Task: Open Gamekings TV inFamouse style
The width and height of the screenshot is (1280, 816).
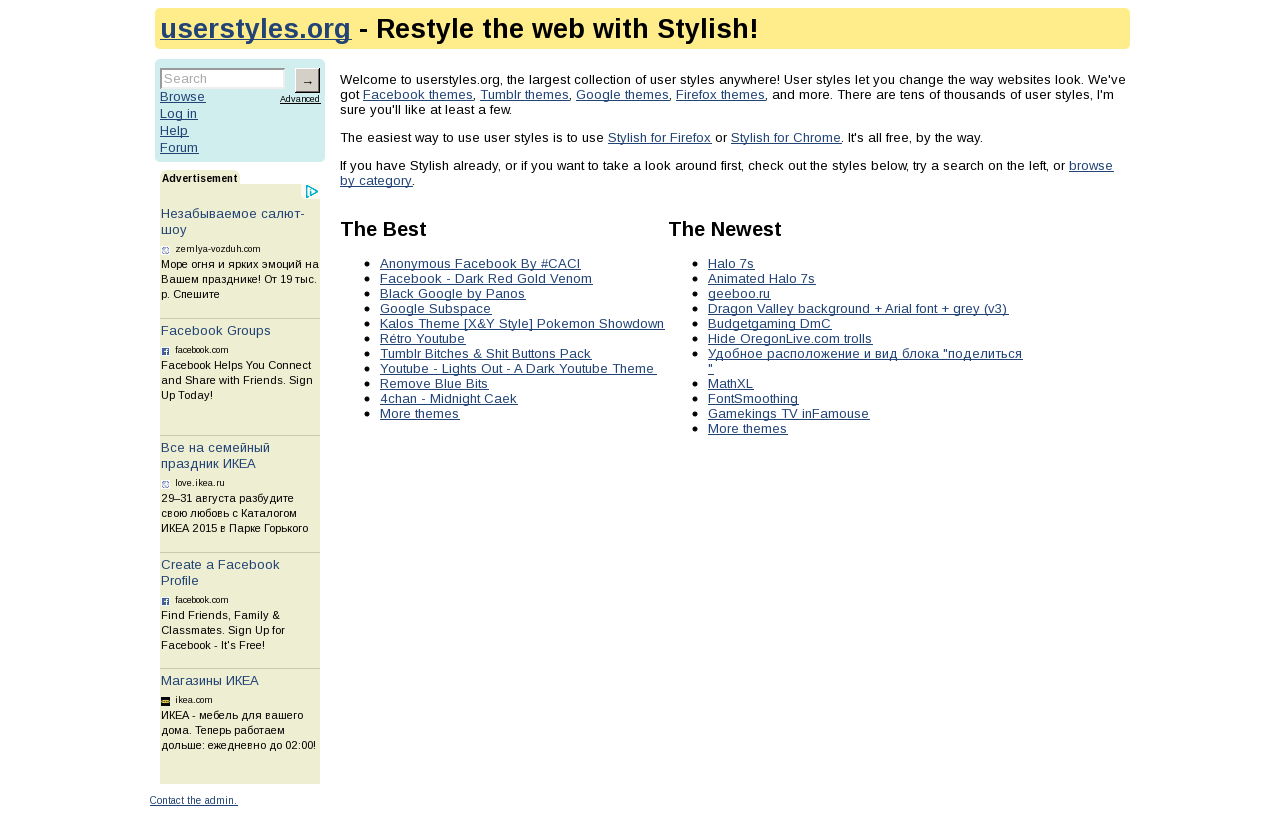Action: point(788,414)
